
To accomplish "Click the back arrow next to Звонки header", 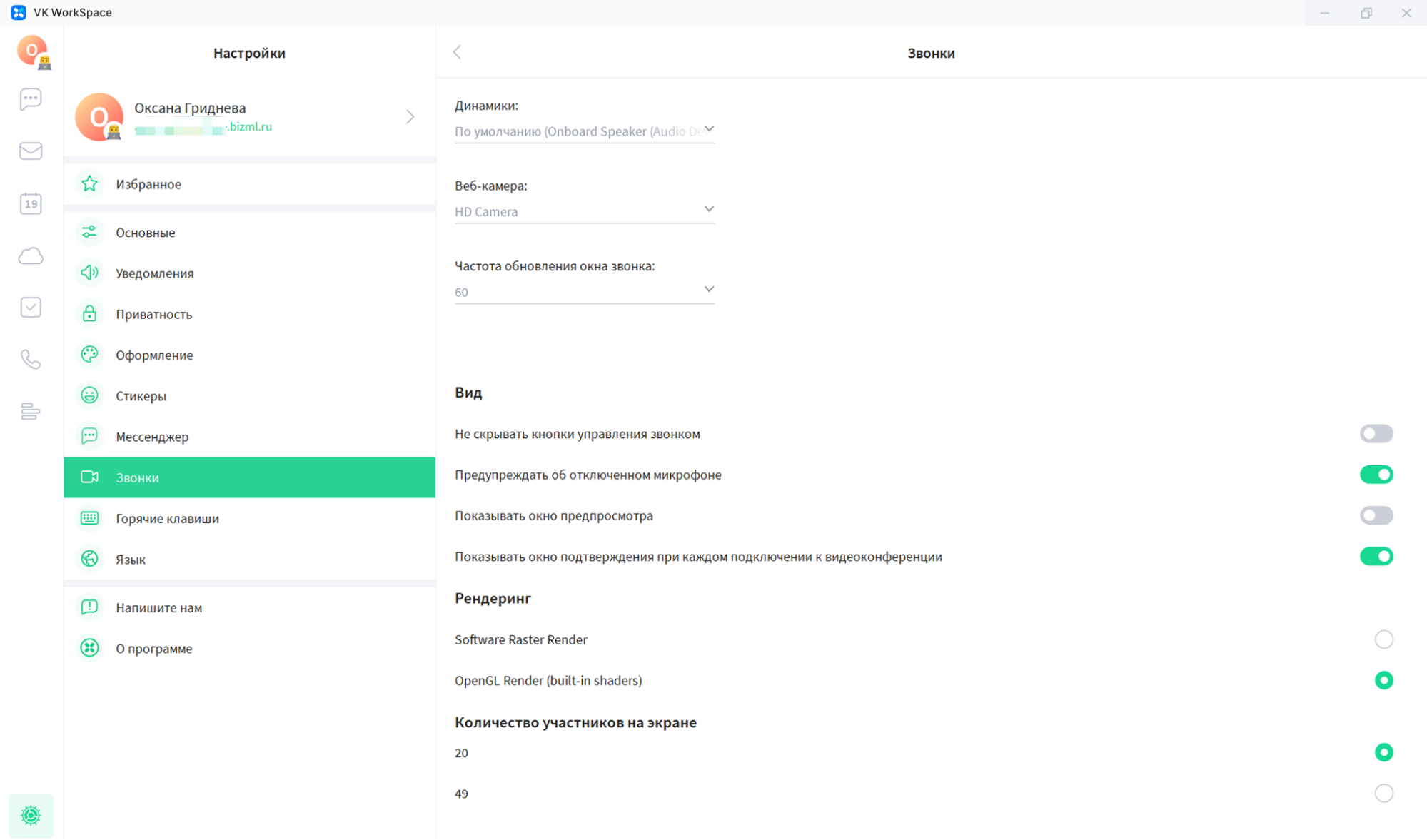I will click(458, 52).
